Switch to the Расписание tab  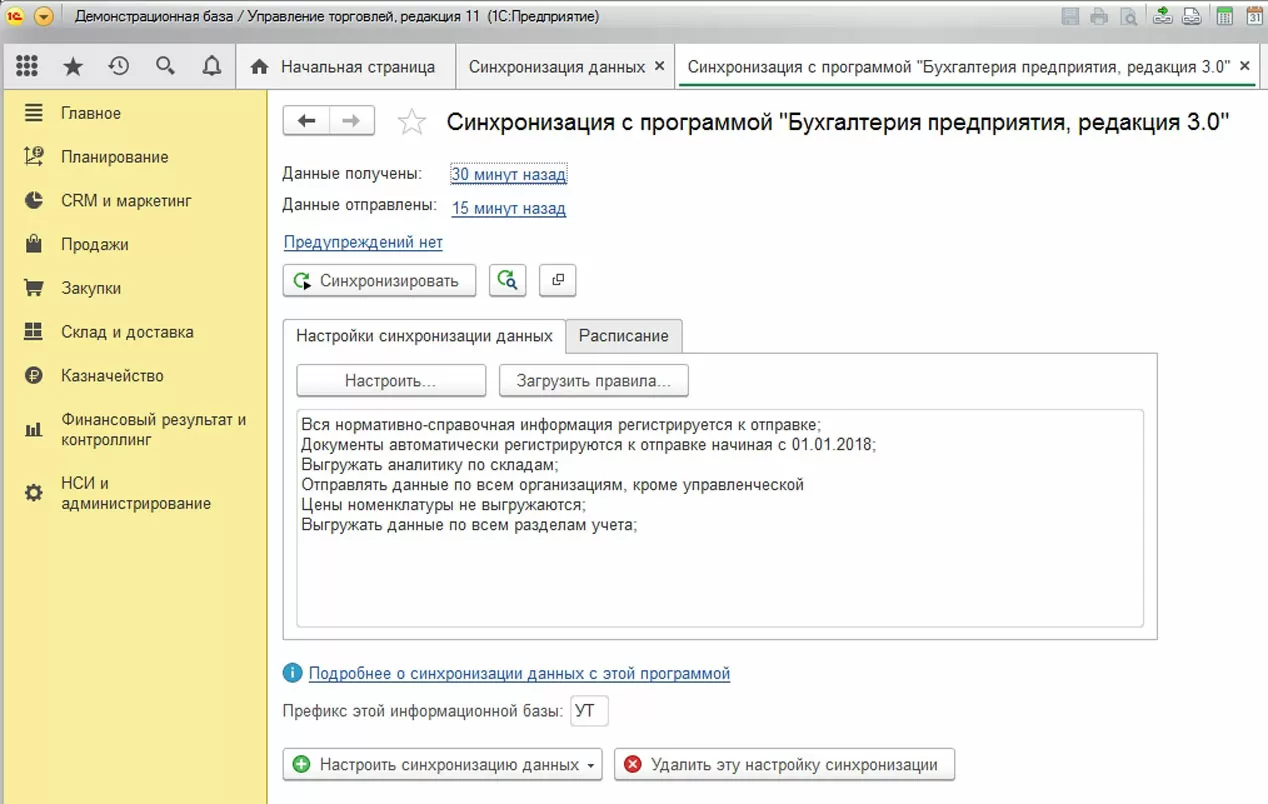coord(624,336)
